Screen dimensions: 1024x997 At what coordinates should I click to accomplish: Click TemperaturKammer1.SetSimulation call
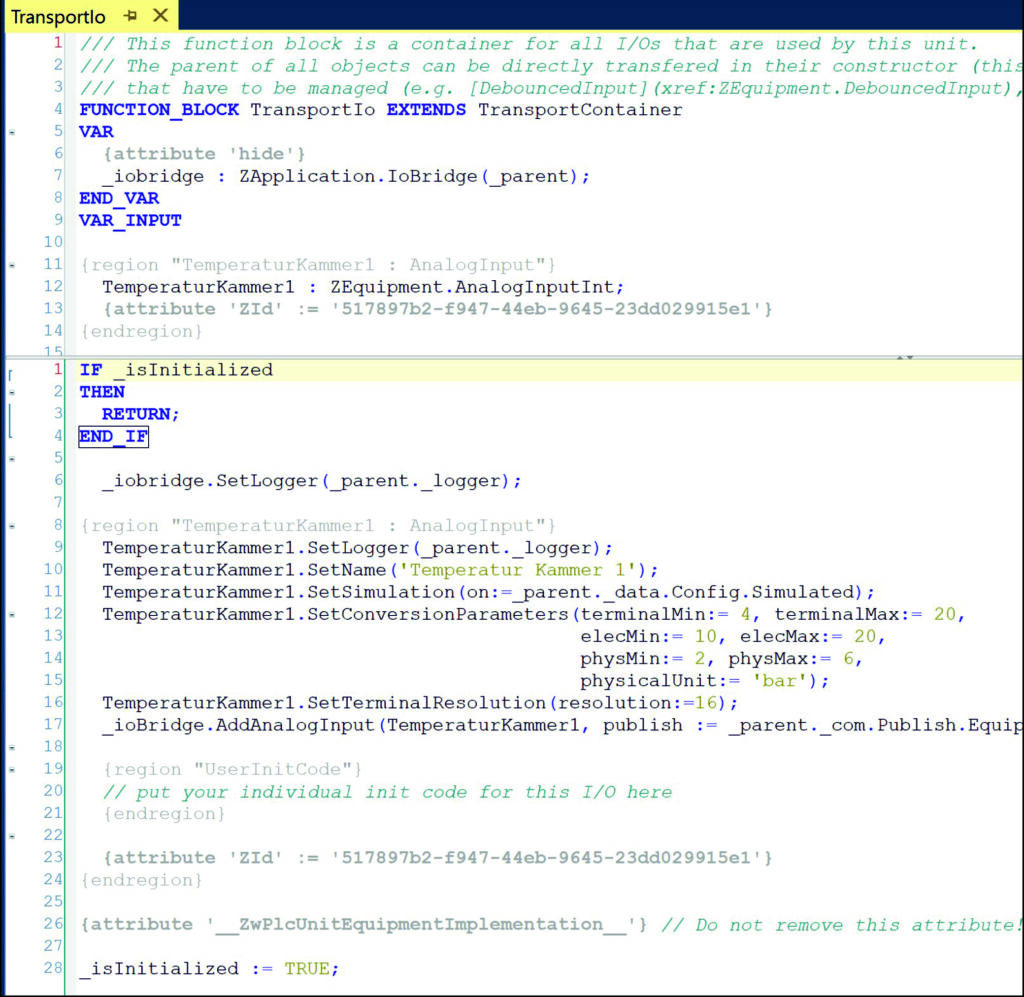click(488, 592)
